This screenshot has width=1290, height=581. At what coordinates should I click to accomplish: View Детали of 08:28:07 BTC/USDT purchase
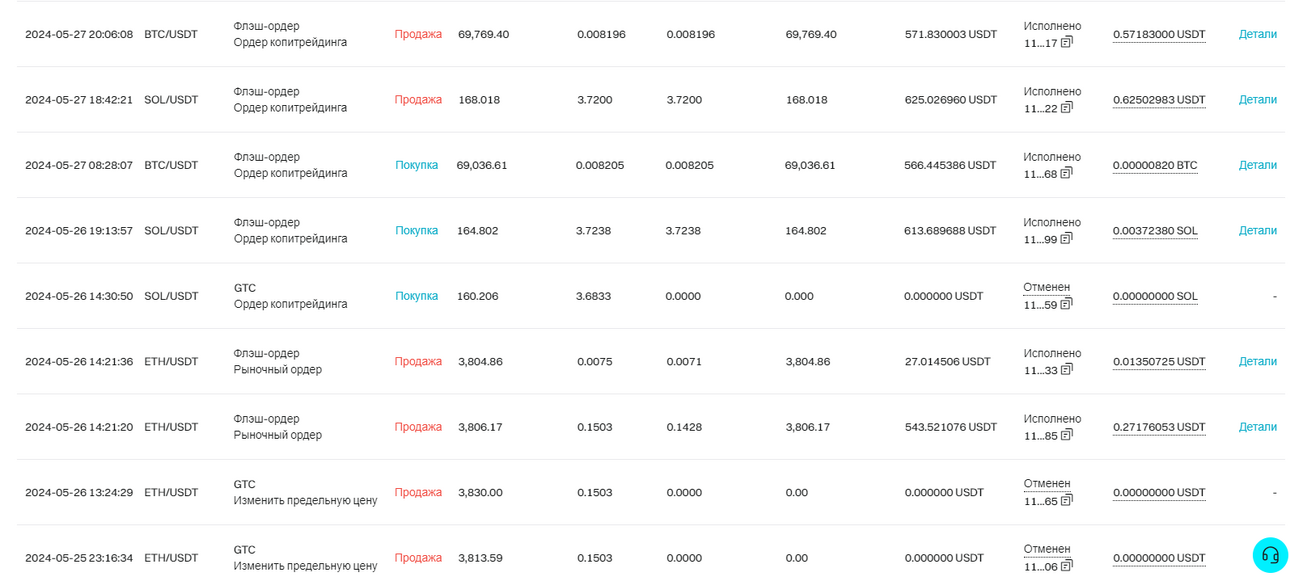1257,165
